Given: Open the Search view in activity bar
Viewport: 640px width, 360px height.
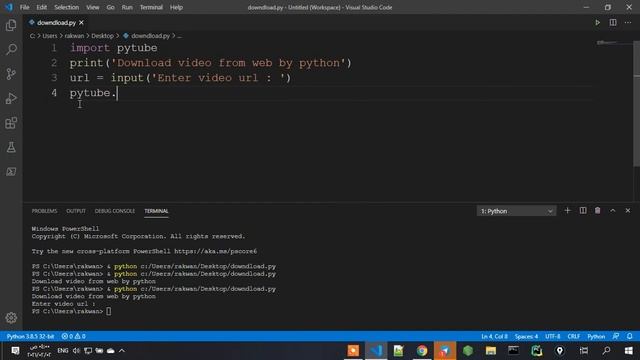Looking at the screenshot, I should [x=11, y=50].
